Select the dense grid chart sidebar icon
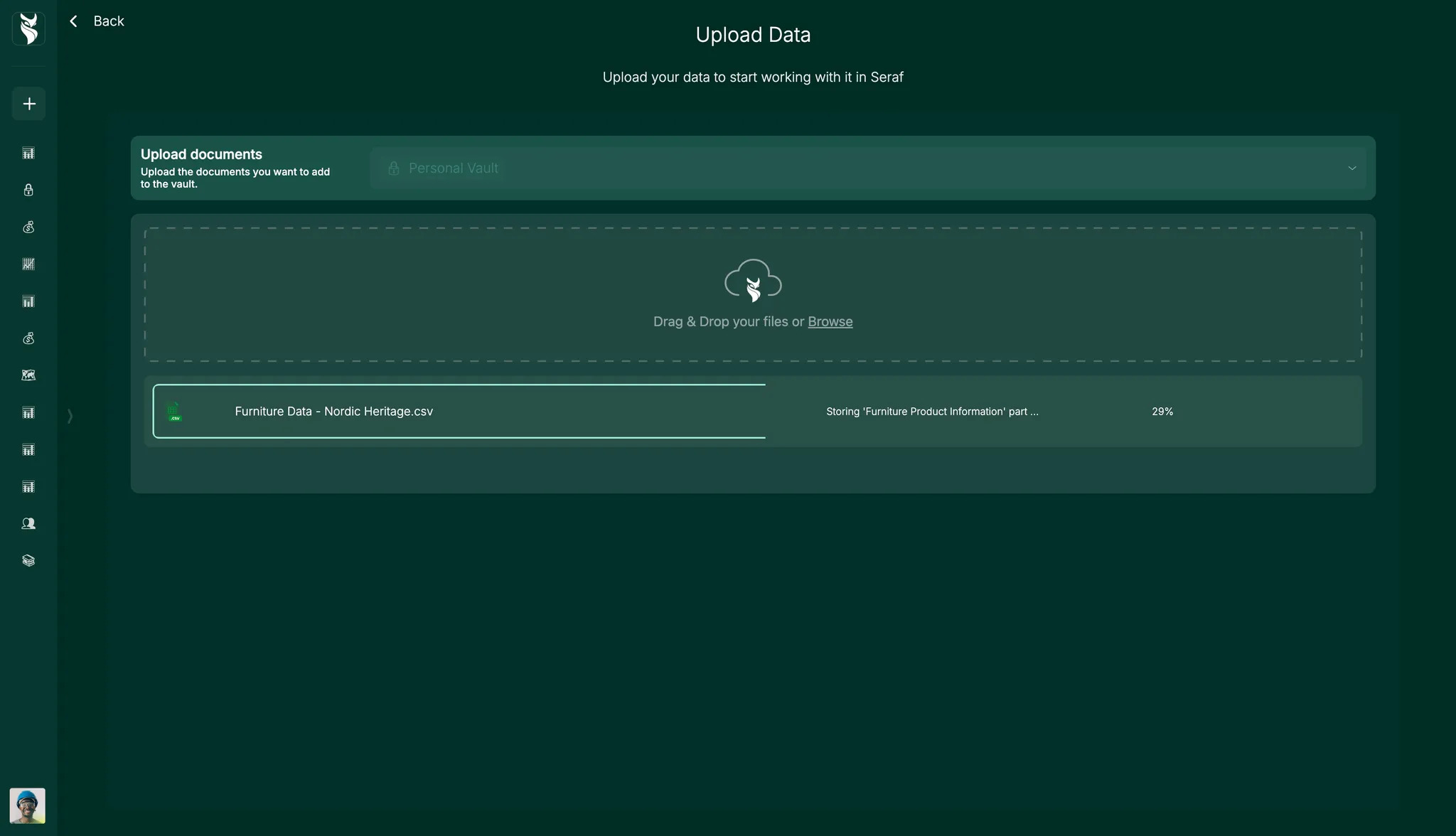This screenshot has height=836, width=1456. (28, 264)
